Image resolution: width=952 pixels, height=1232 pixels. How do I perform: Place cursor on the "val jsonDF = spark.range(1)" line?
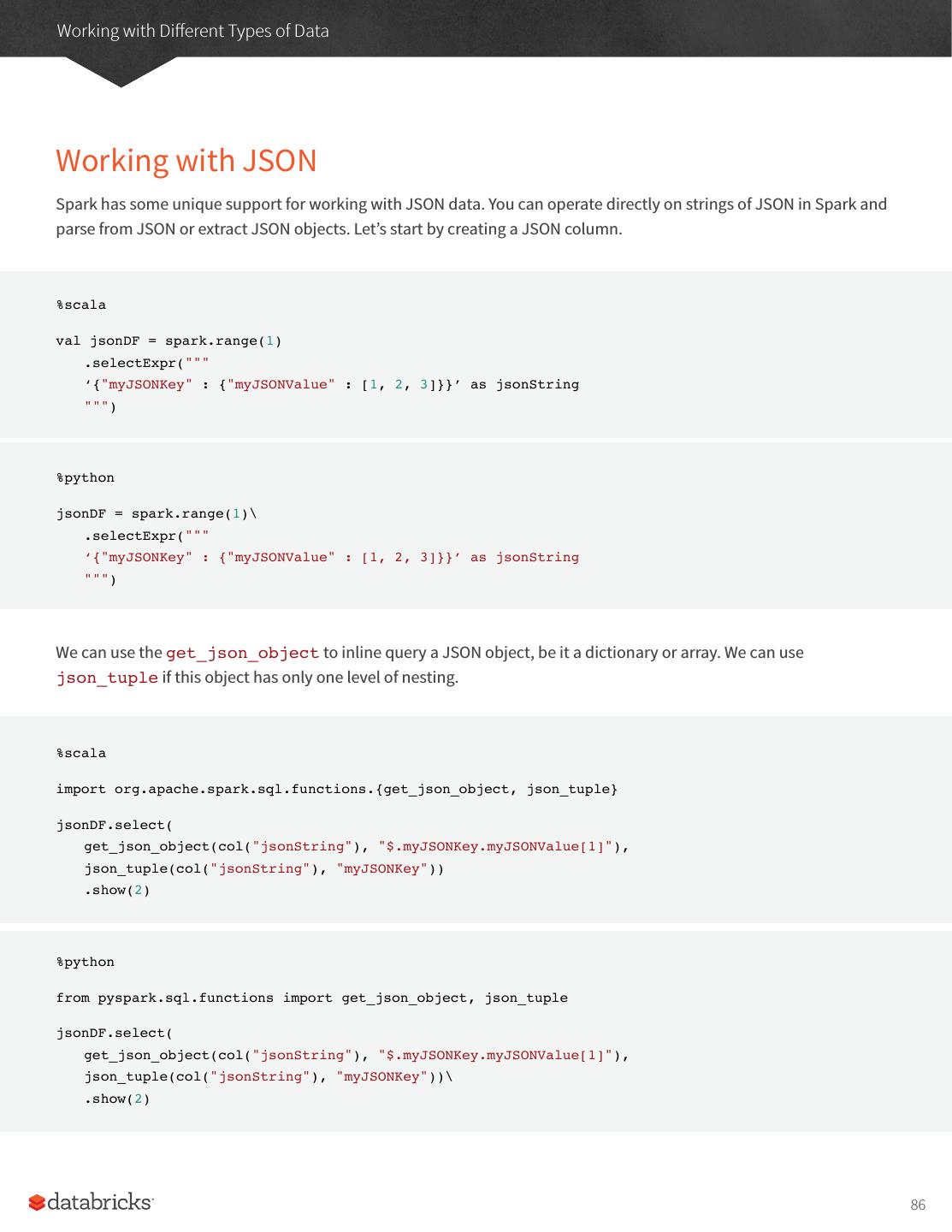[x=169, y=341]
